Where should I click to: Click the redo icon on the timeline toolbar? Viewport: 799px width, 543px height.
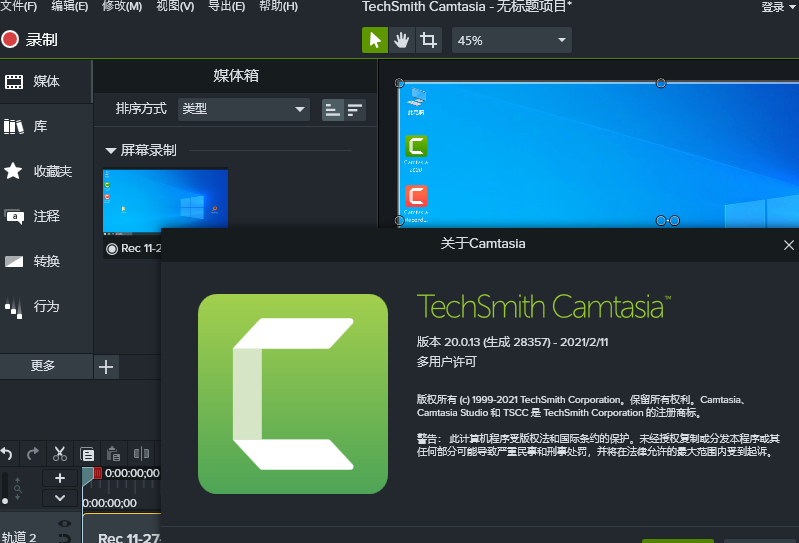point(33,453)
